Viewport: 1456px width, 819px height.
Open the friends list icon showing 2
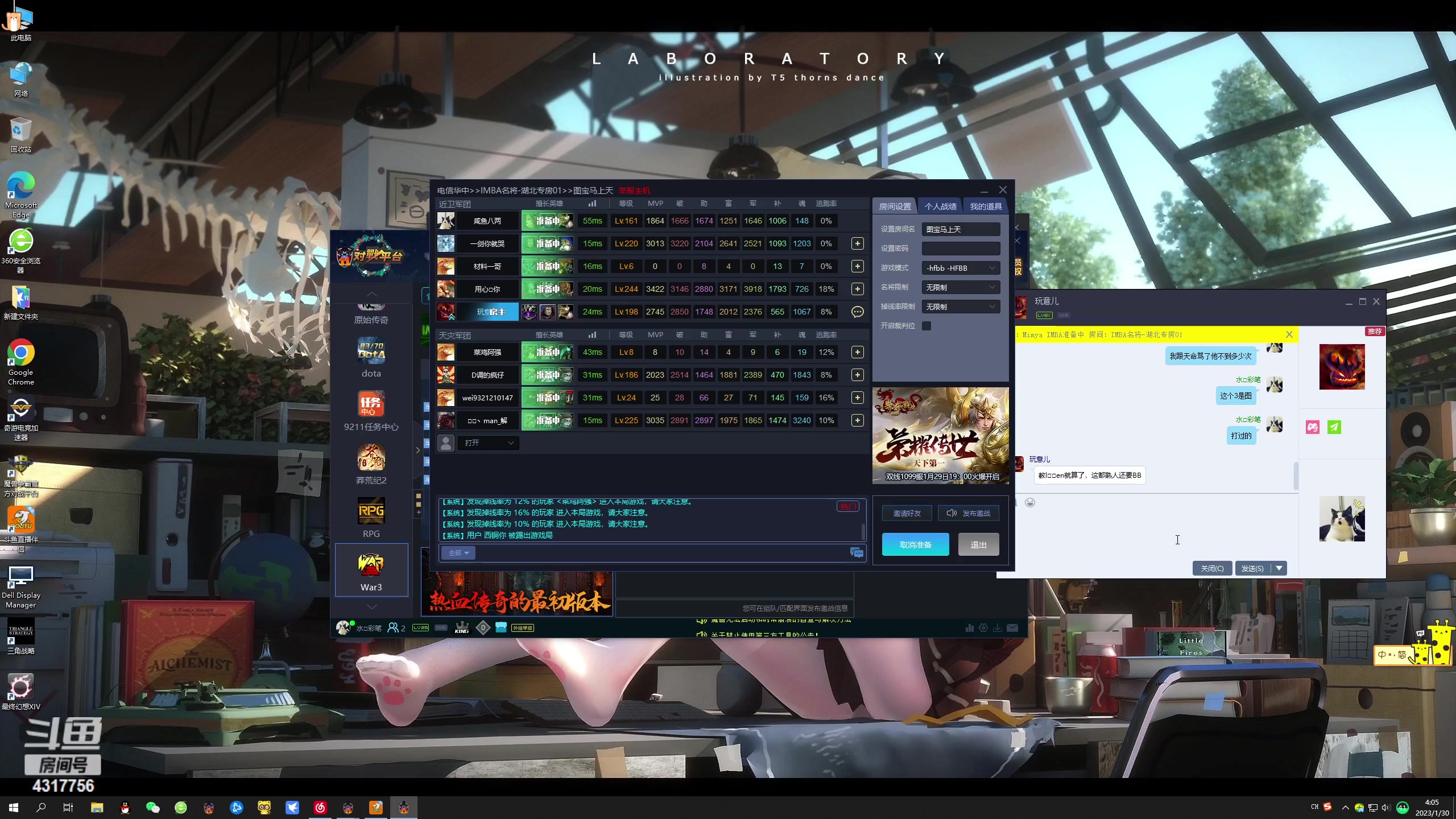(x=396, y=628)
